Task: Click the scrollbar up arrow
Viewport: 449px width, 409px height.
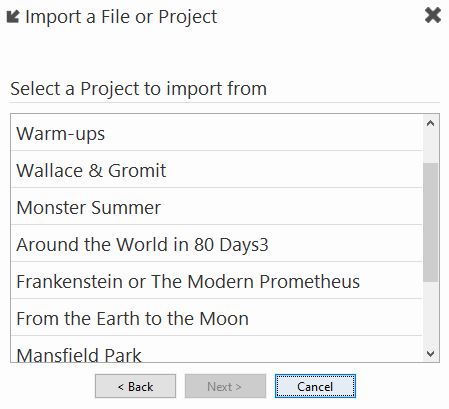Action: (430, 123)
